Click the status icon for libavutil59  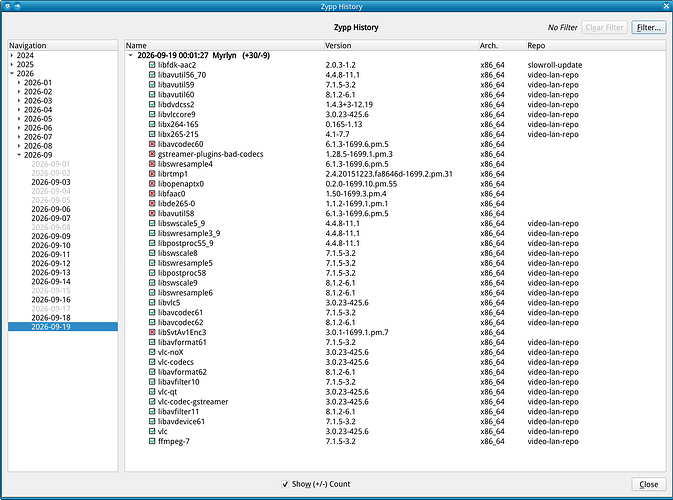[x=152, y=85]
